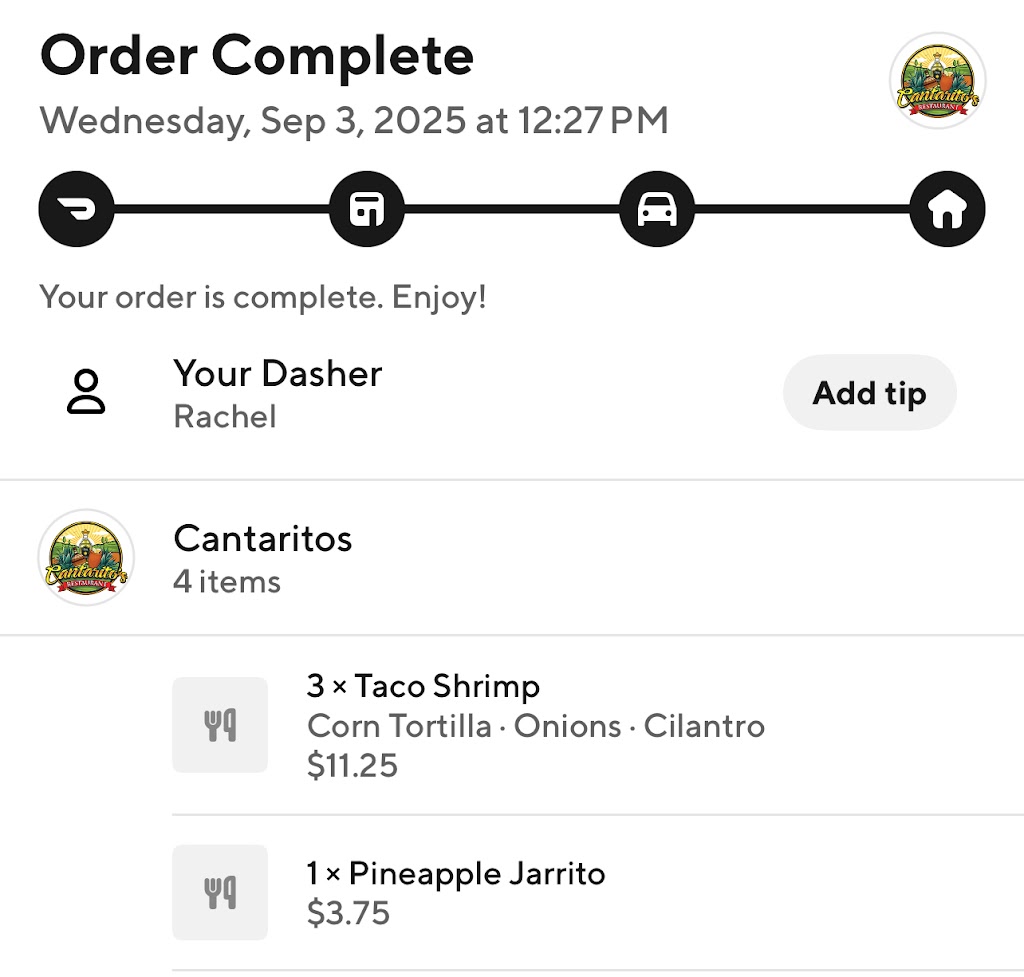Image resolution: width=1024 pixels, height=977 pixels.
Task: Tap the car delivery progress step icon
Action: tap(657, 210)
